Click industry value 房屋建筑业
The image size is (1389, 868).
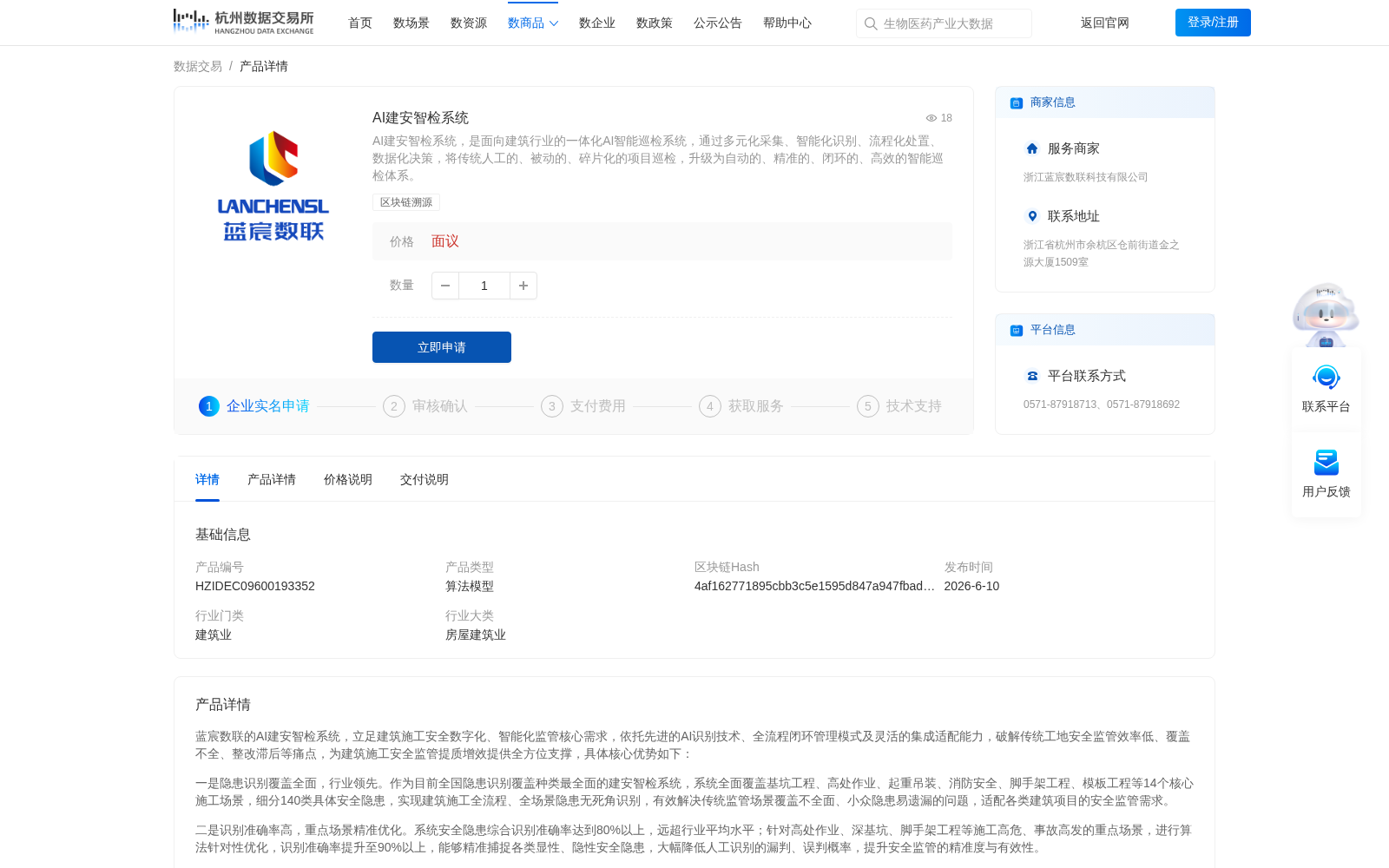[476, 635]
